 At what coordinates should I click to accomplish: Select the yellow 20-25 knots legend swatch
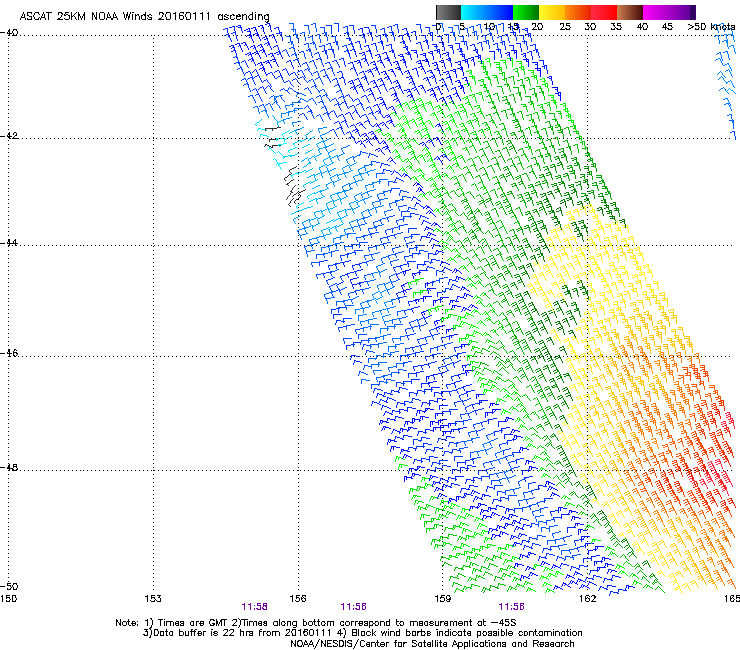(552, 12)
